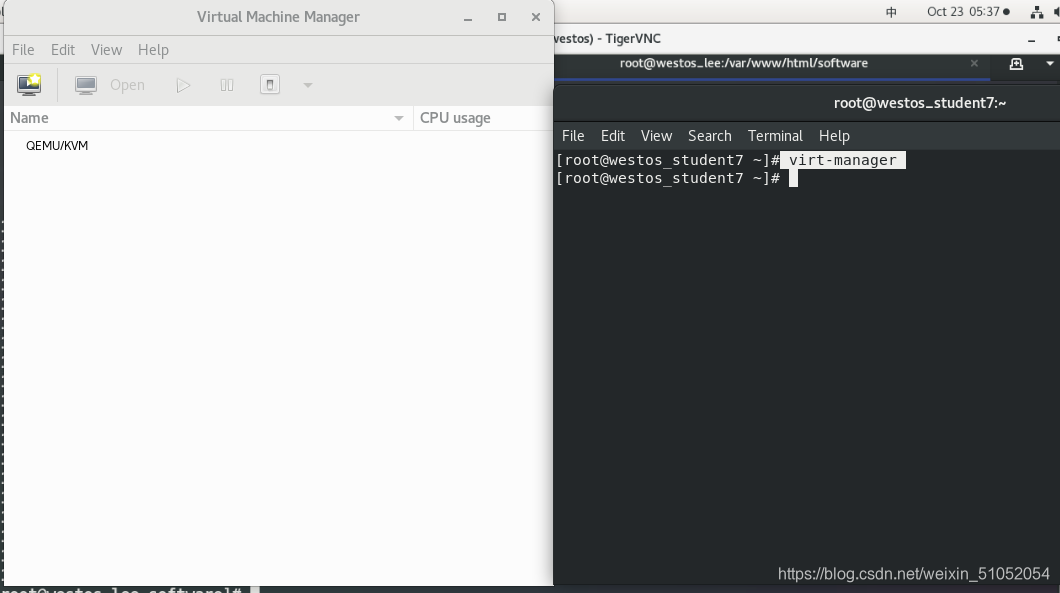
Task: Click the virt-manager command text in terminal
Action: 842,160
